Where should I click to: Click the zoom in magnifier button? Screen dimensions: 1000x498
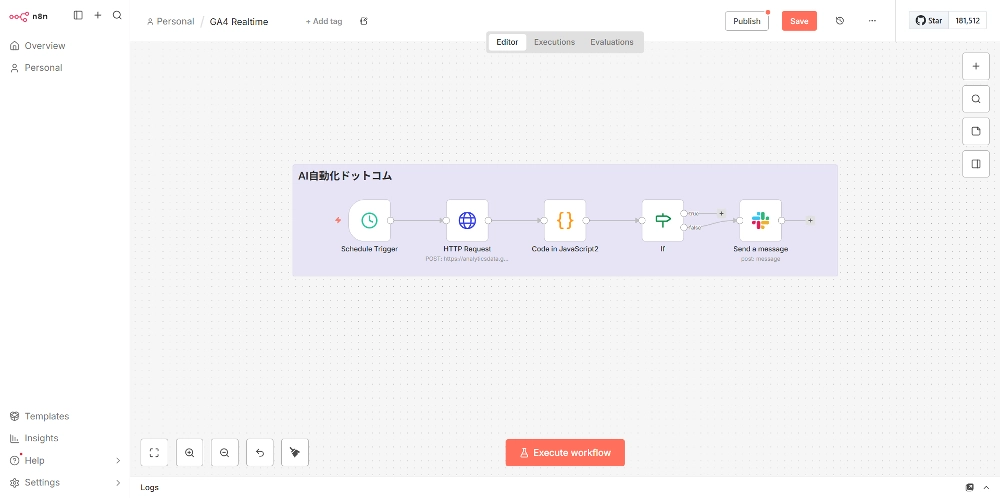tap(190, 453)
